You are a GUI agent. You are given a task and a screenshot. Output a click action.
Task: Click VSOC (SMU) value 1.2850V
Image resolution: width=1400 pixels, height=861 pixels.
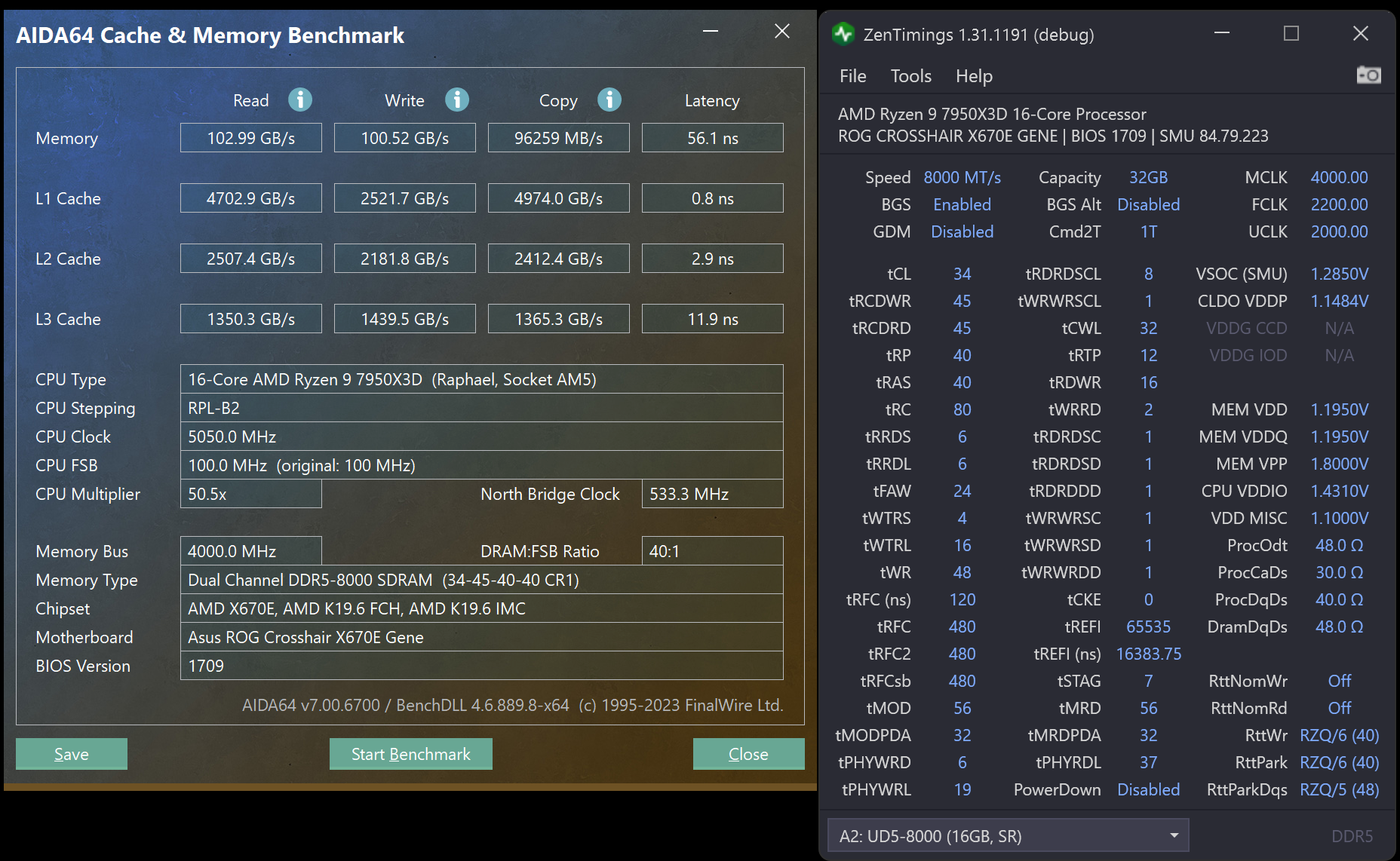1339,274
